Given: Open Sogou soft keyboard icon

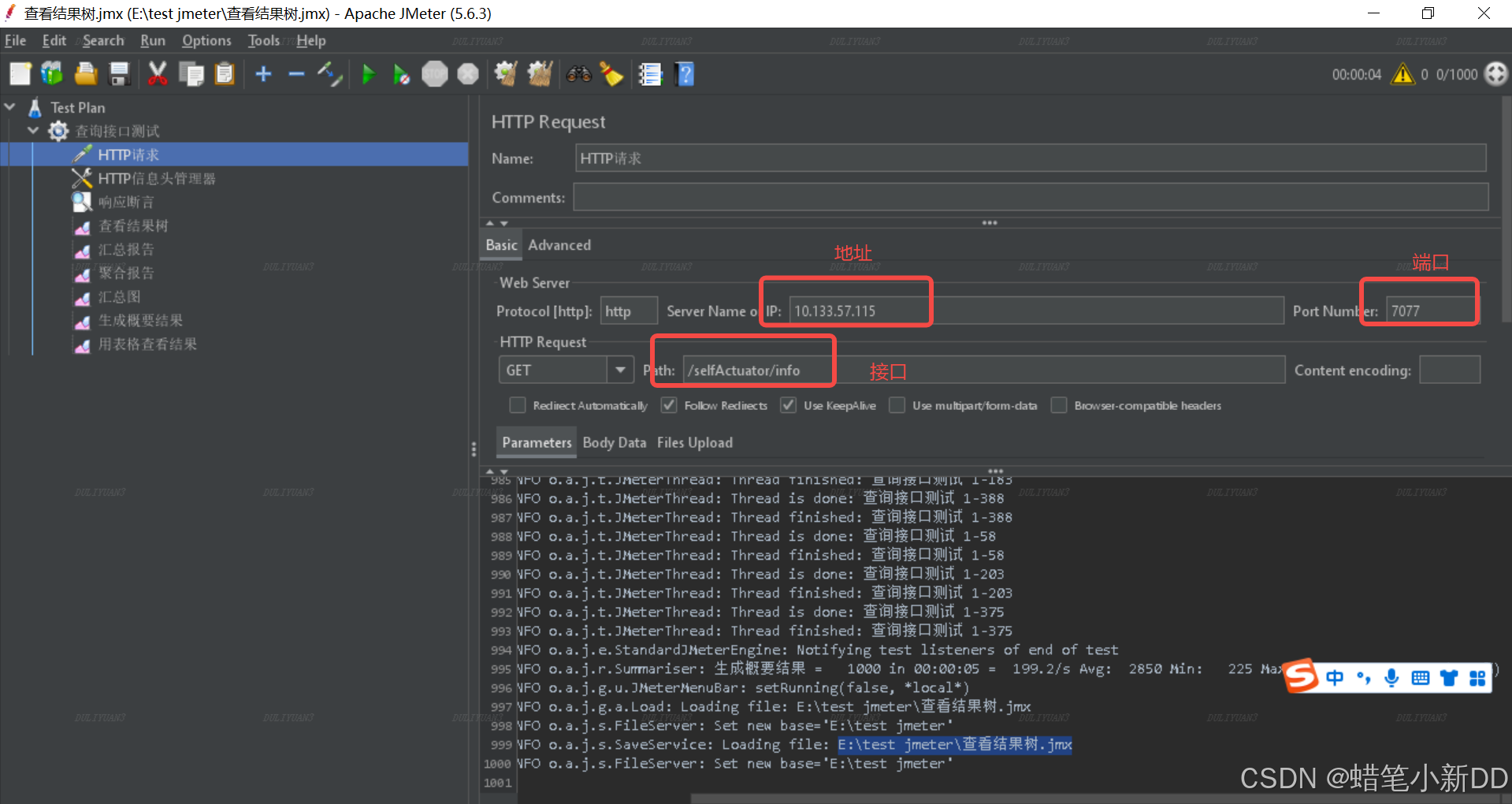Looking at the screenshot, I should 1420,678.
